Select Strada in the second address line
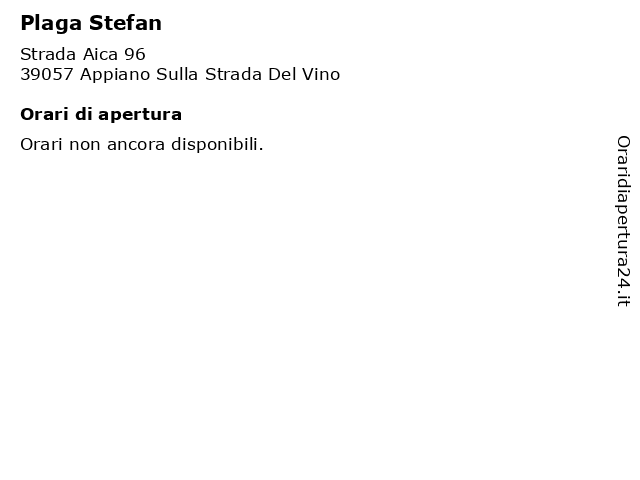Image resolution: width=640 pixels, height=480 pixels. pos(233,74)
